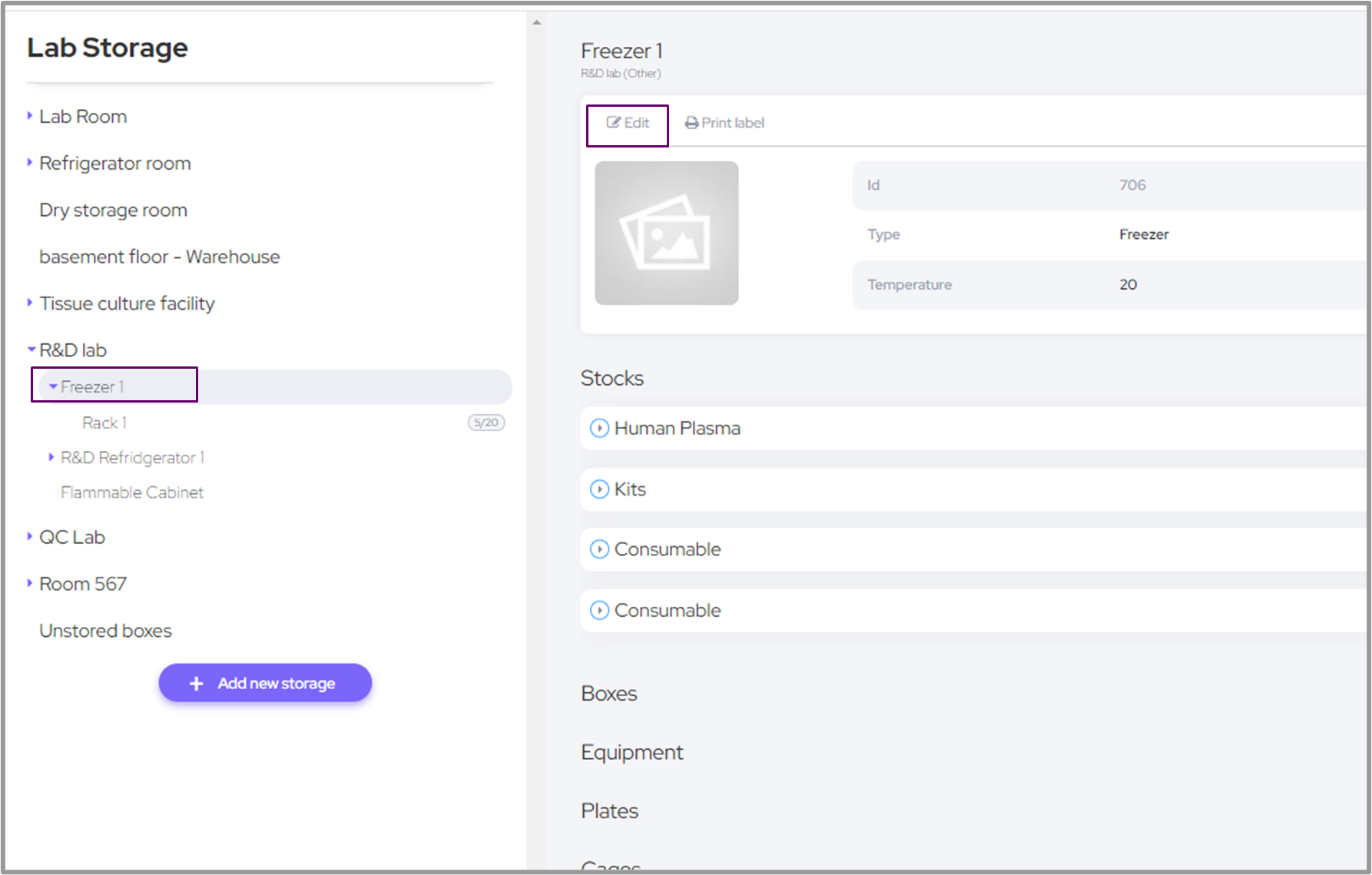Select Rack 1 in the storage tree

(x=104, y=423)
